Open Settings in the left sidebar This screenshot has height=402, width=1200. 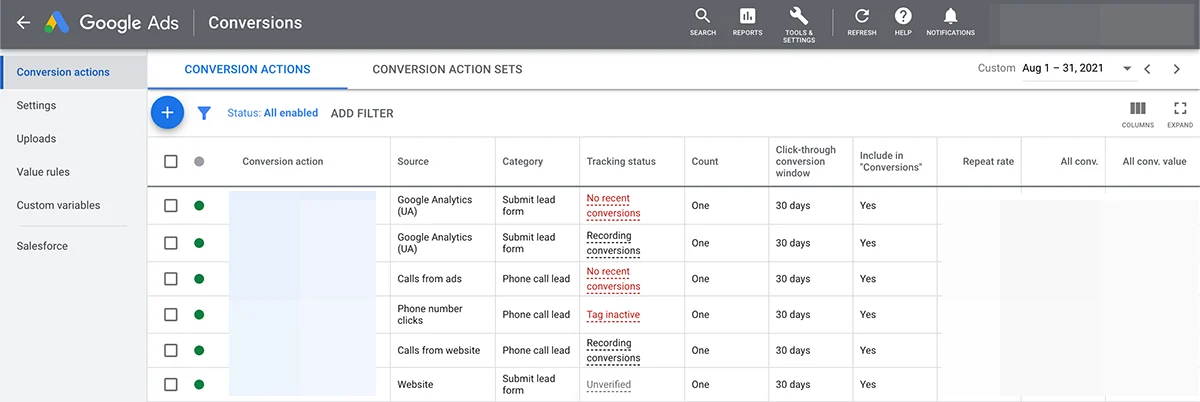point(36,106)
